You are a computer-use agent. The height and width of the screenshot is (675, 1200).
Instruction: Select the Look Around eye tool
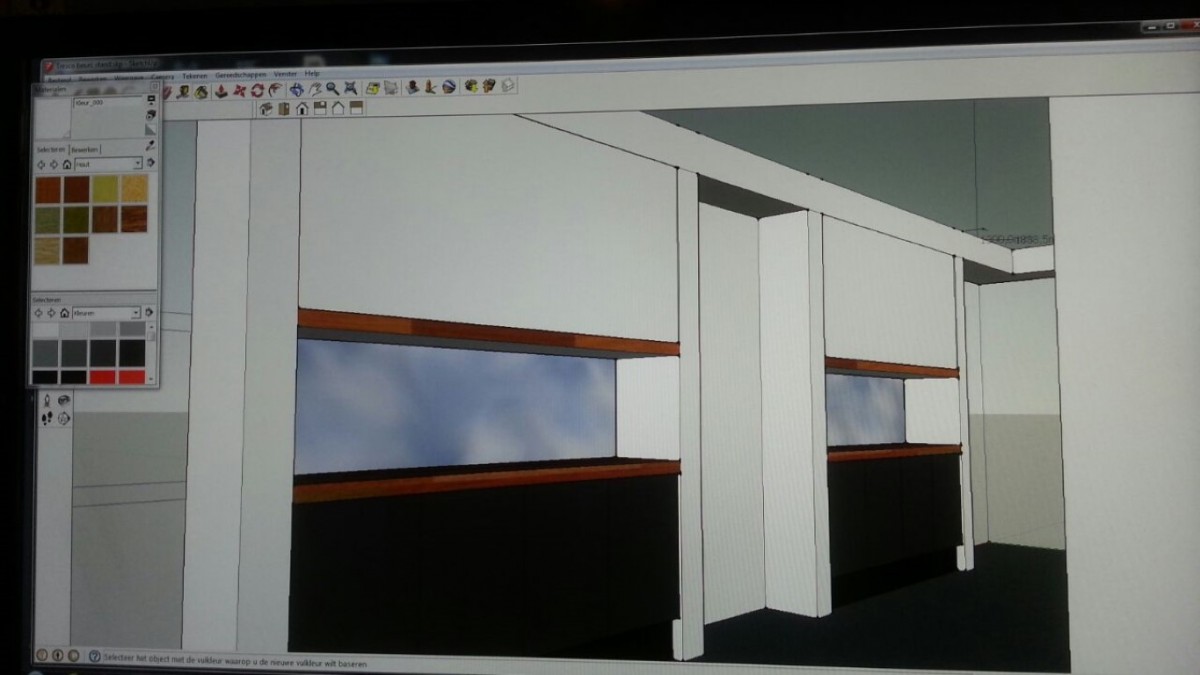tap(64, 400)
